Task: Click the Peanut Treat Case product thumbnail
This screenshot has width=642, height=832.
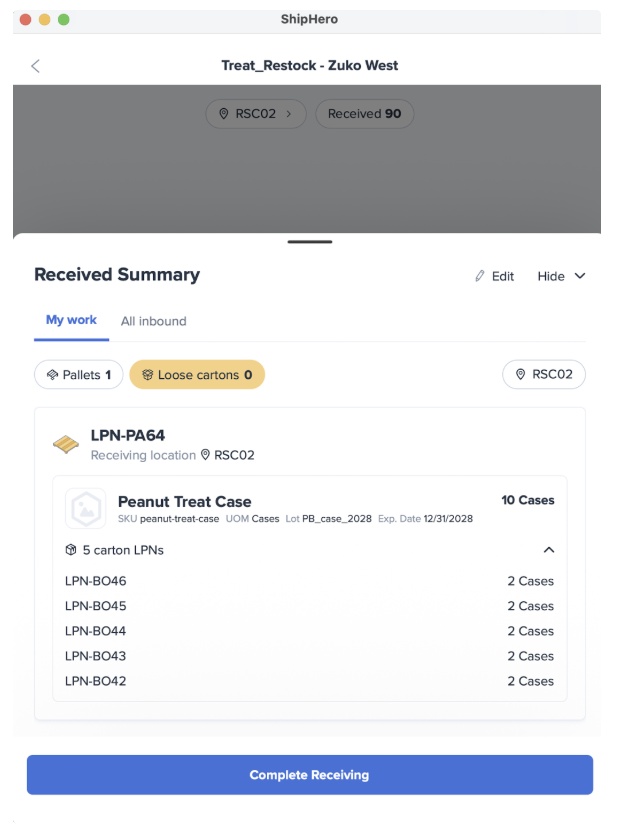Action: click(86, 509)
